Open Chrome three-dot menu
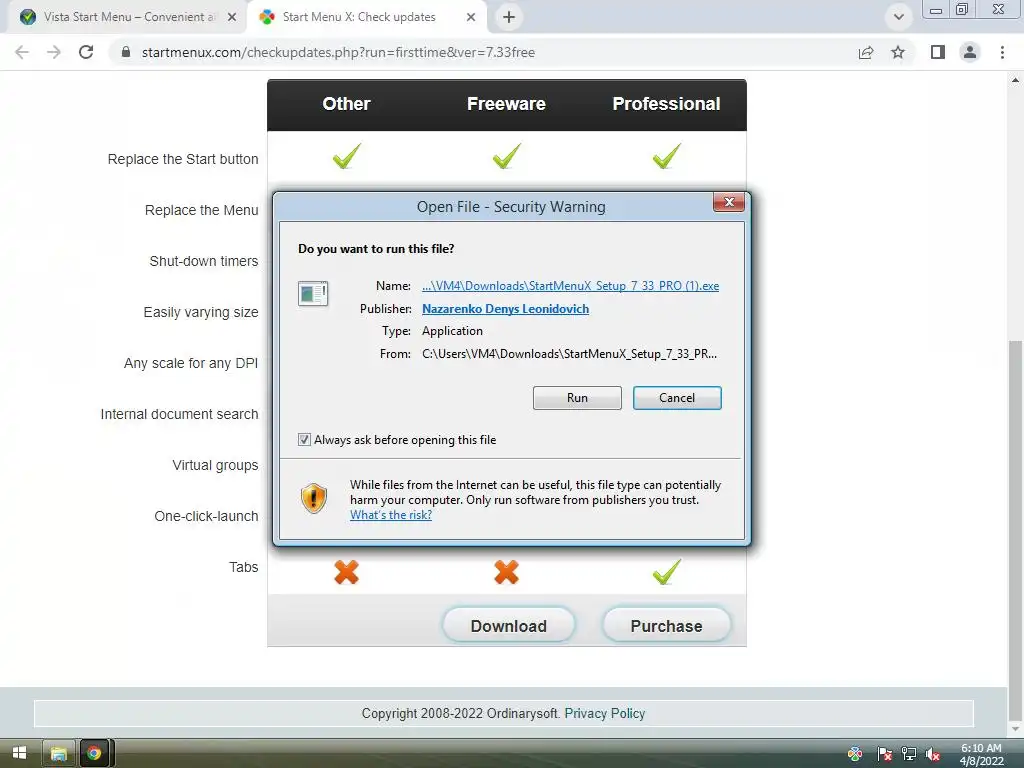1024x768 pixels. [x=1002, y=52]
